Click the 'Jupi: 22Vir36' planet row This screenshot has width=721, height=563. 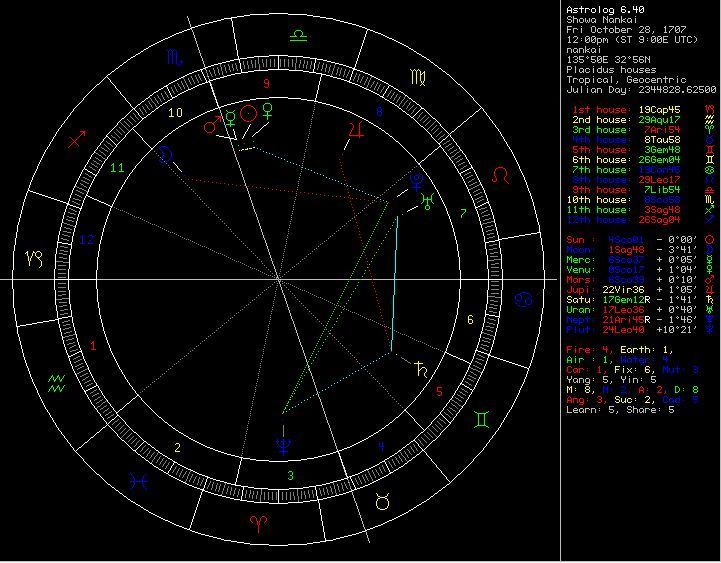(x=641, y=290)
